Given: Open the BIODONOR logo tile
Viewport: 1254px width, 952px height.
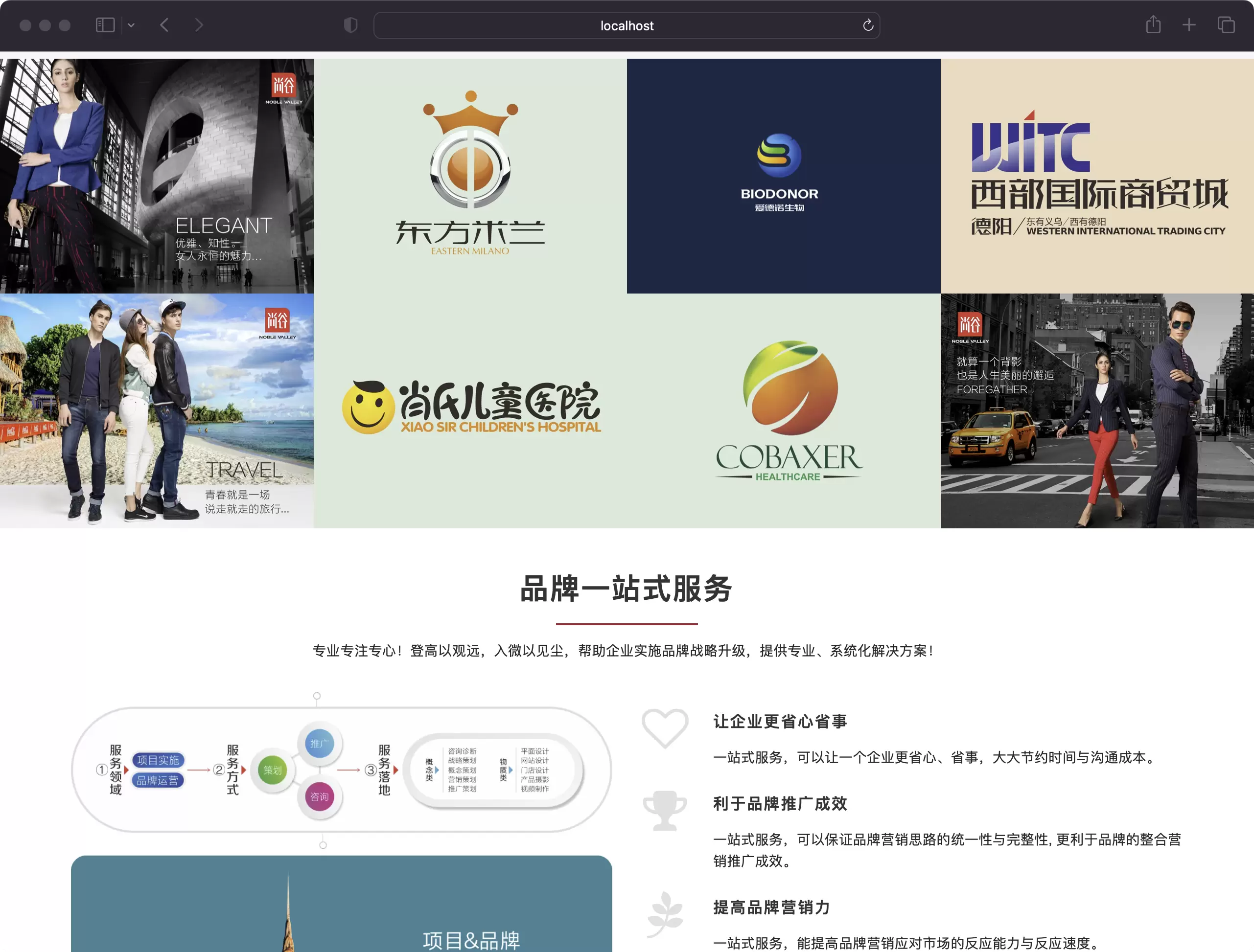Looking at the screenshot, I should pyautogui.click(x=784, y=176).
